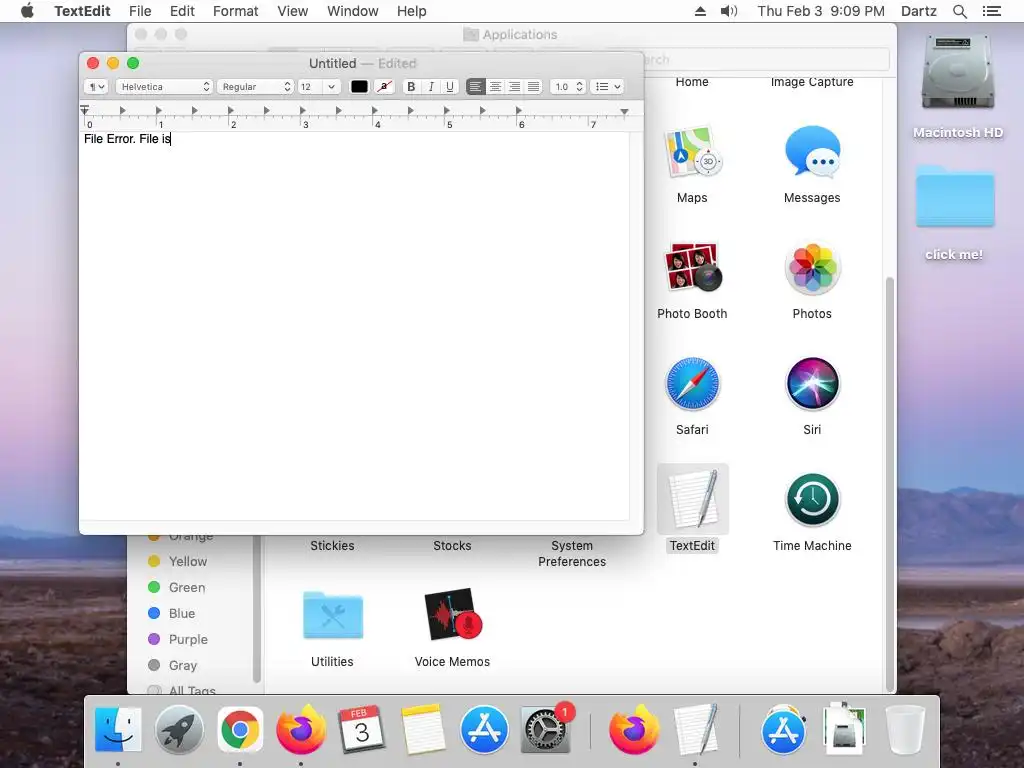Click the volume icon in menu bar
Viewport: 1024px width, 768px height.
click(x=729, y=11)
